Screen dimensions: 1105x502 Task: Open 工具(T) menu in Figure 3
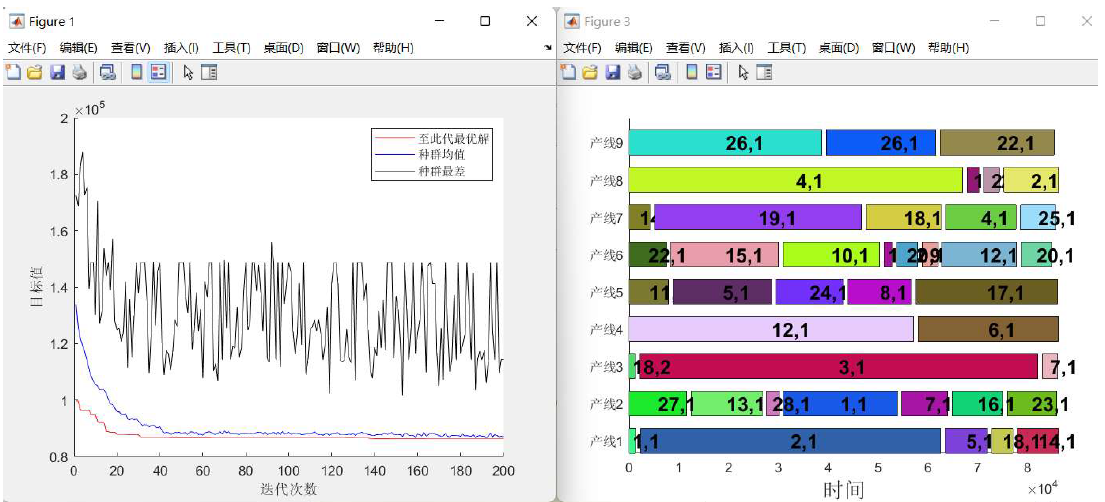pyautogui.click(x=787, y=48)
